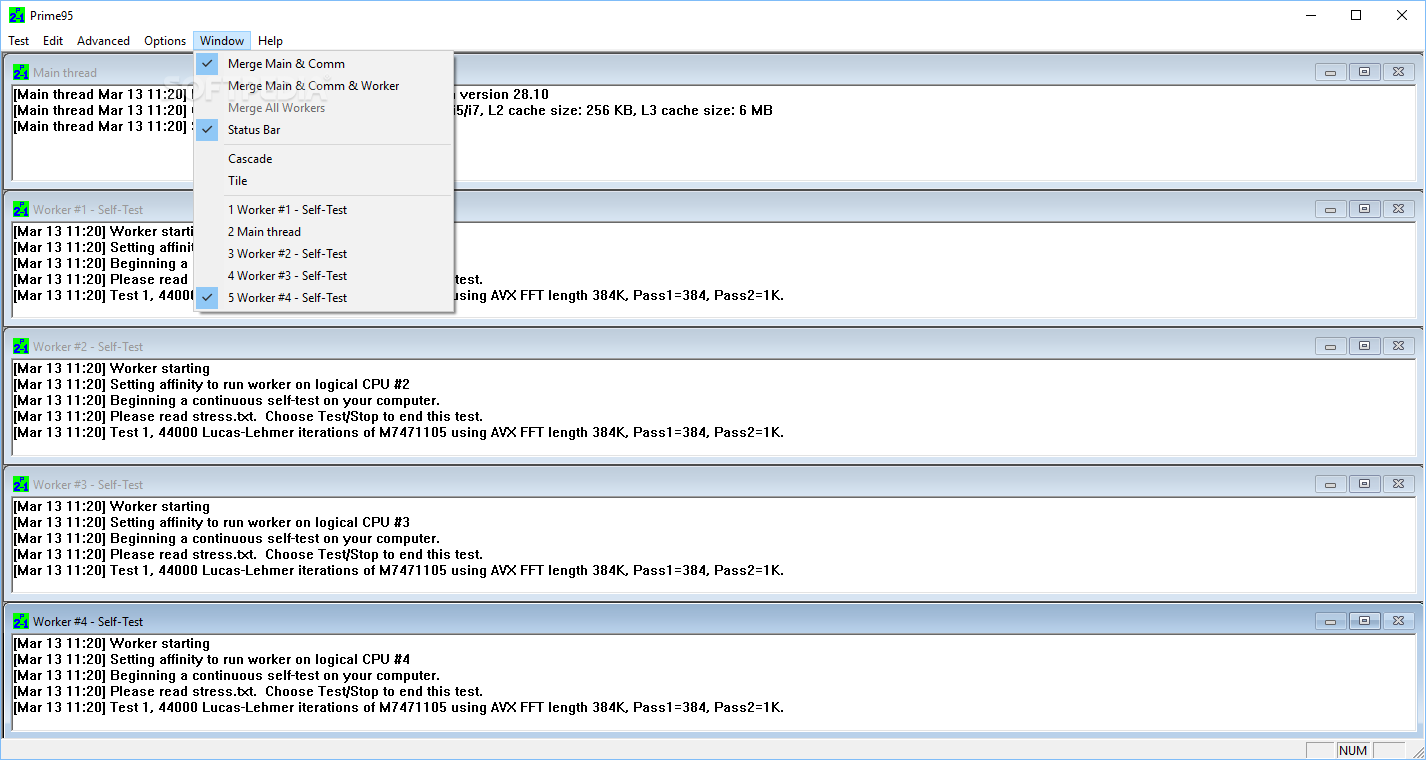Screen dimensions: 1426x760
Task: Maximize the Worker #2 child window
Action: point(1364,346)
